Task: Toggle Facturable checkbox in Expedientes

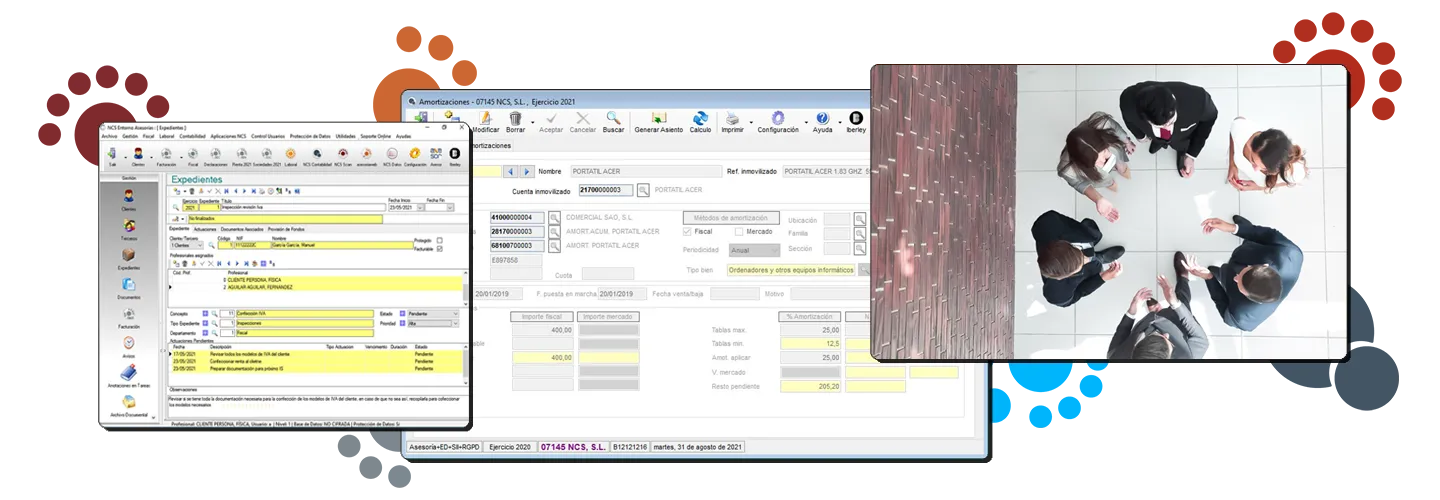Action: pos(440,249)
